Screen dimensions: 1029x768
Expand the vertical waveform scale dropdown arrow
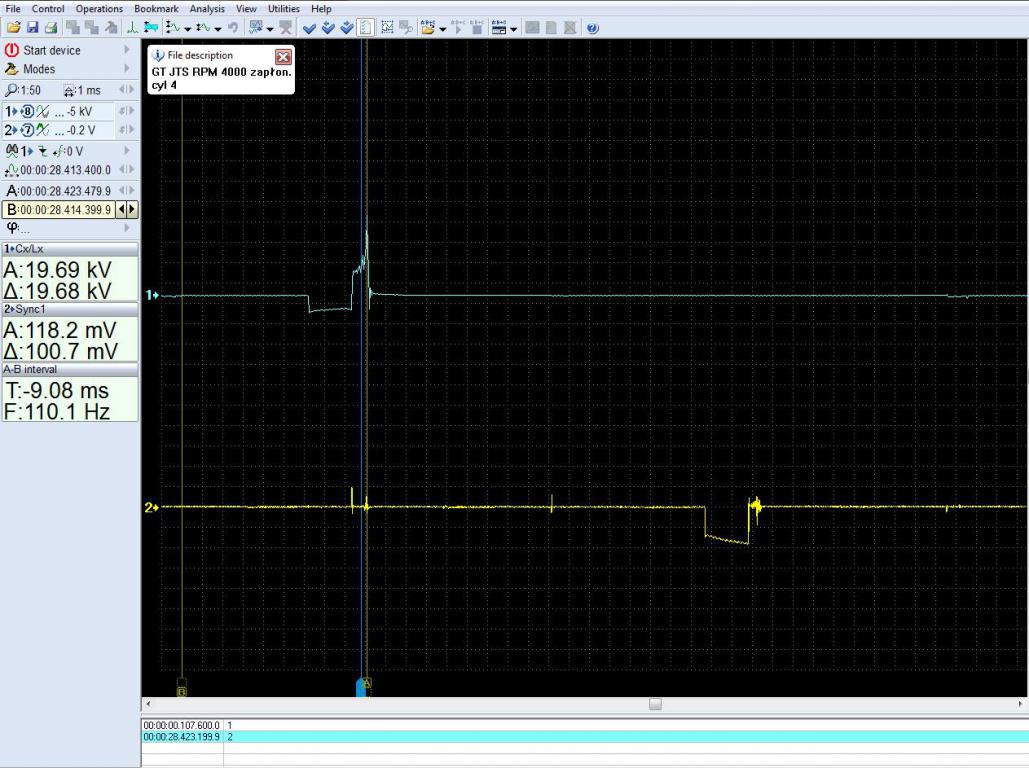click(188, 29)
